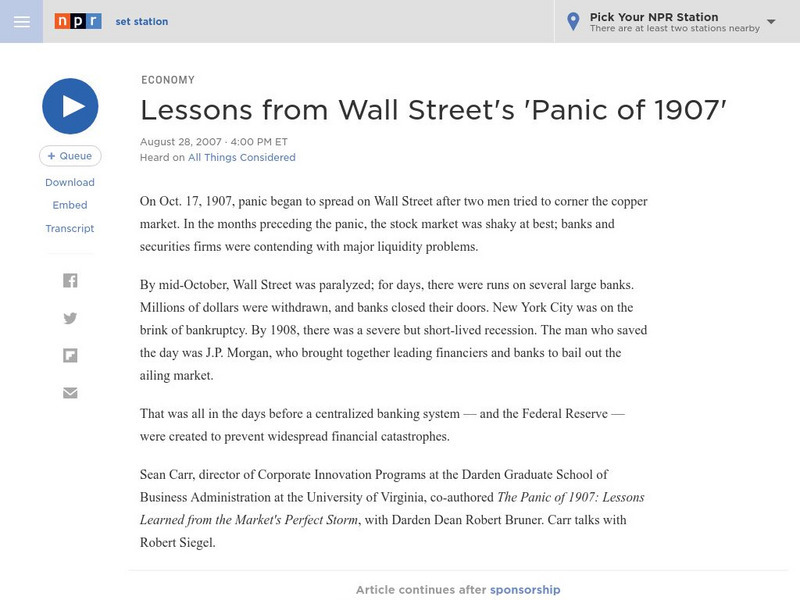Share the article on Twitter
The image size is (800, 600).
70,318
